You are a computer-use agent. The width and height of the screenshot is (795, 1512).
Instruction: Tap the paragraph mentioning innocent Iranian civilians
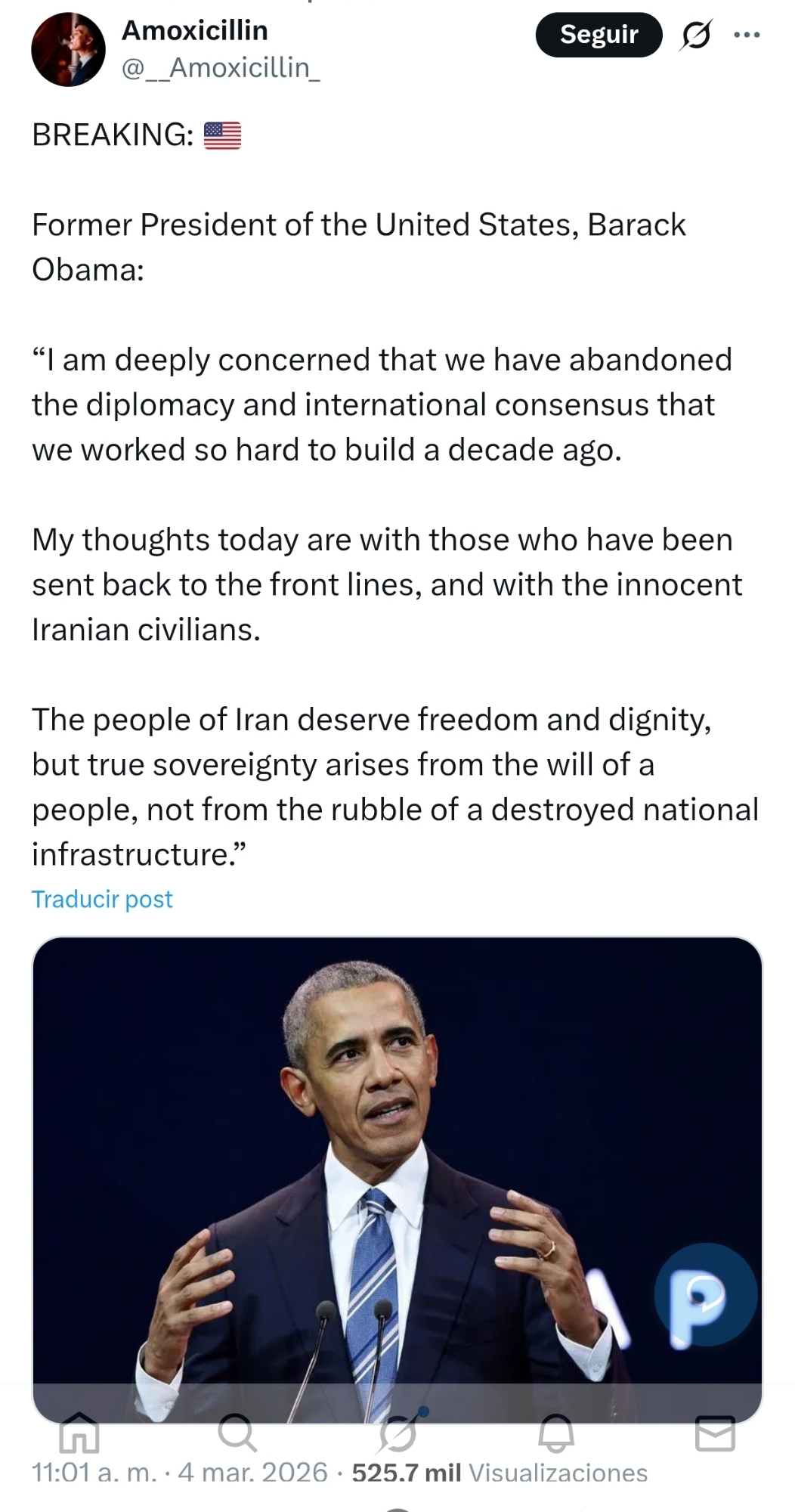point(385,584)
